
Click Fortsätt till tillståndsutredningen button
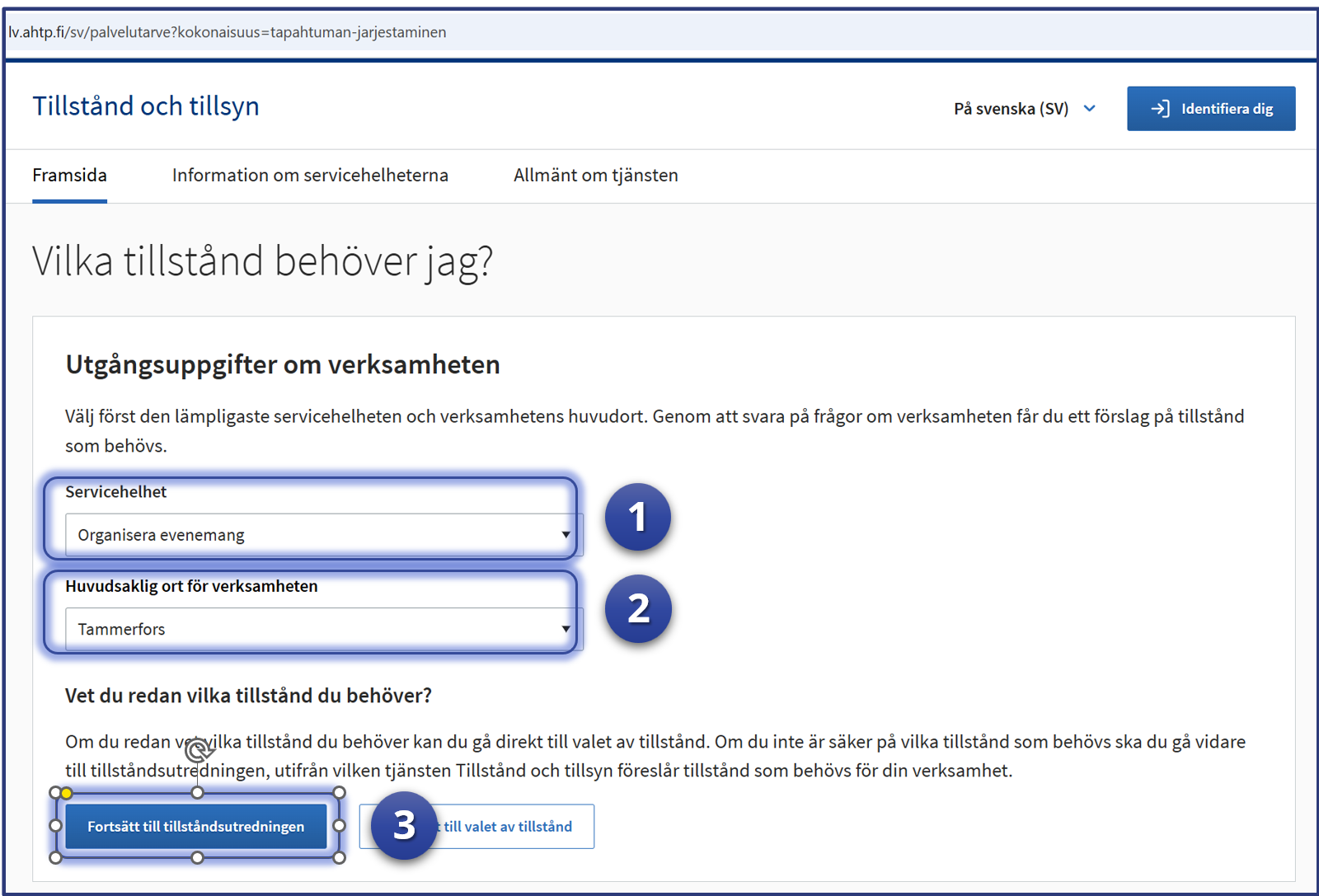coord(195,826)
